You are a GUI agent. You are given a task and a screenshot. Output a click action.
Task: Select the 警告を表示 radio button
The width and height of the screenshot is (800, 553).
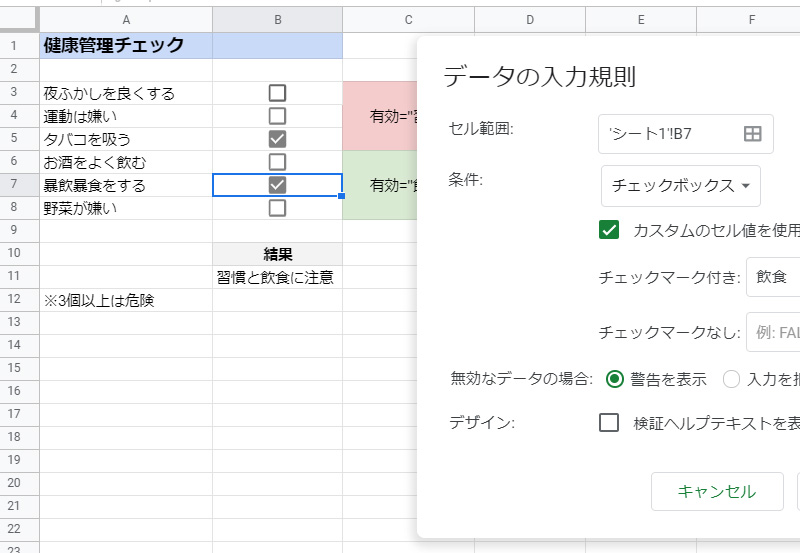click(x=614, y=379)
